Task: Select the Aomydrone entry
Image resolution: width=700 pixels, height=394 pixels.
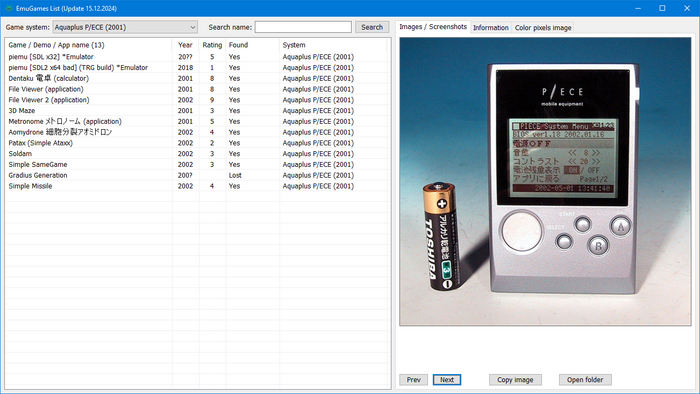Action: pyautogui.click(x=196, y=132)
